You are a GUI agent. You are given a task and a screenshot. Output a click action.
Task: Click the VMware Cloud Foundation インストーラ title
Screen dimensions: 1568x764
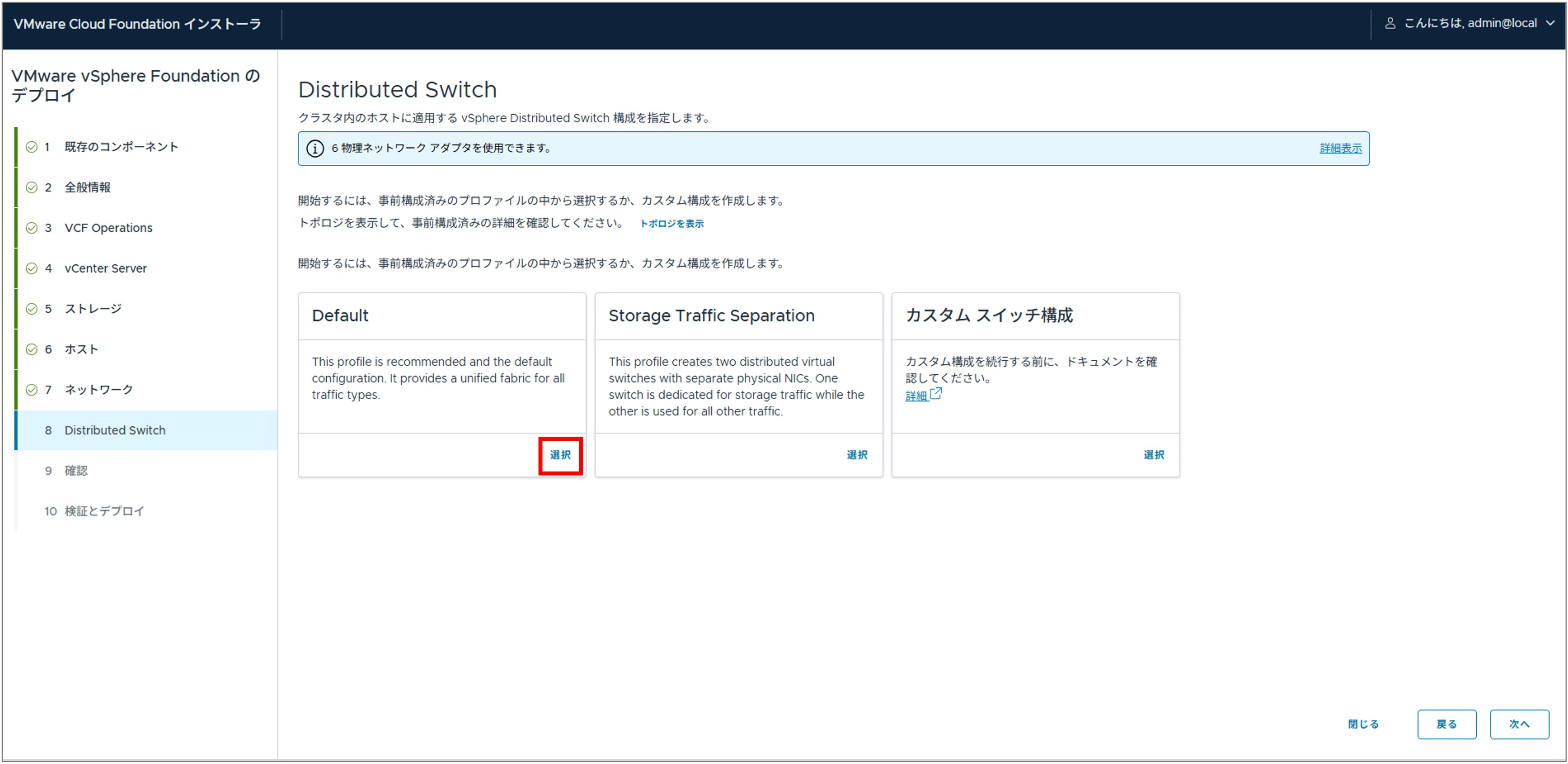138,24
